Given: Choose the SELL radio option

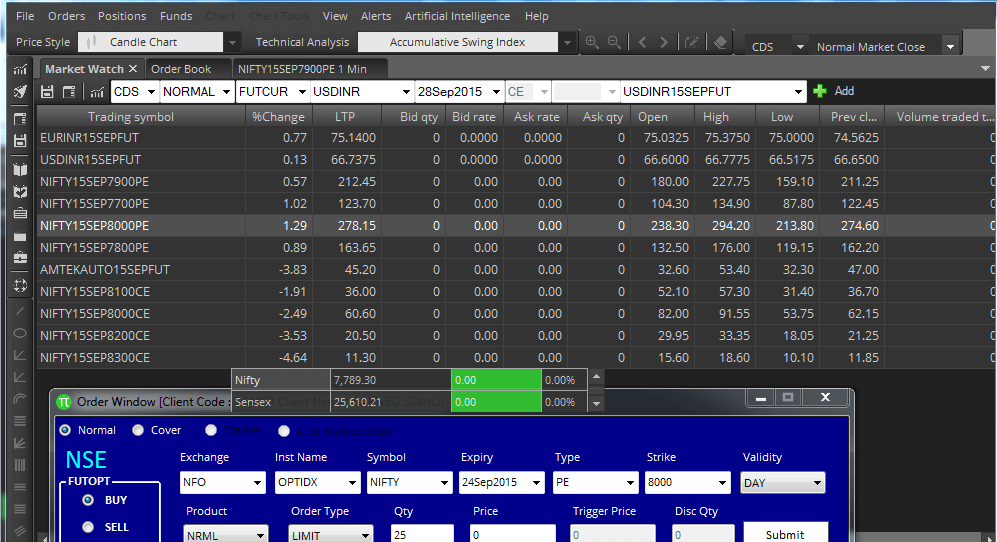Looking at the screenshot, I should [88, 527].
